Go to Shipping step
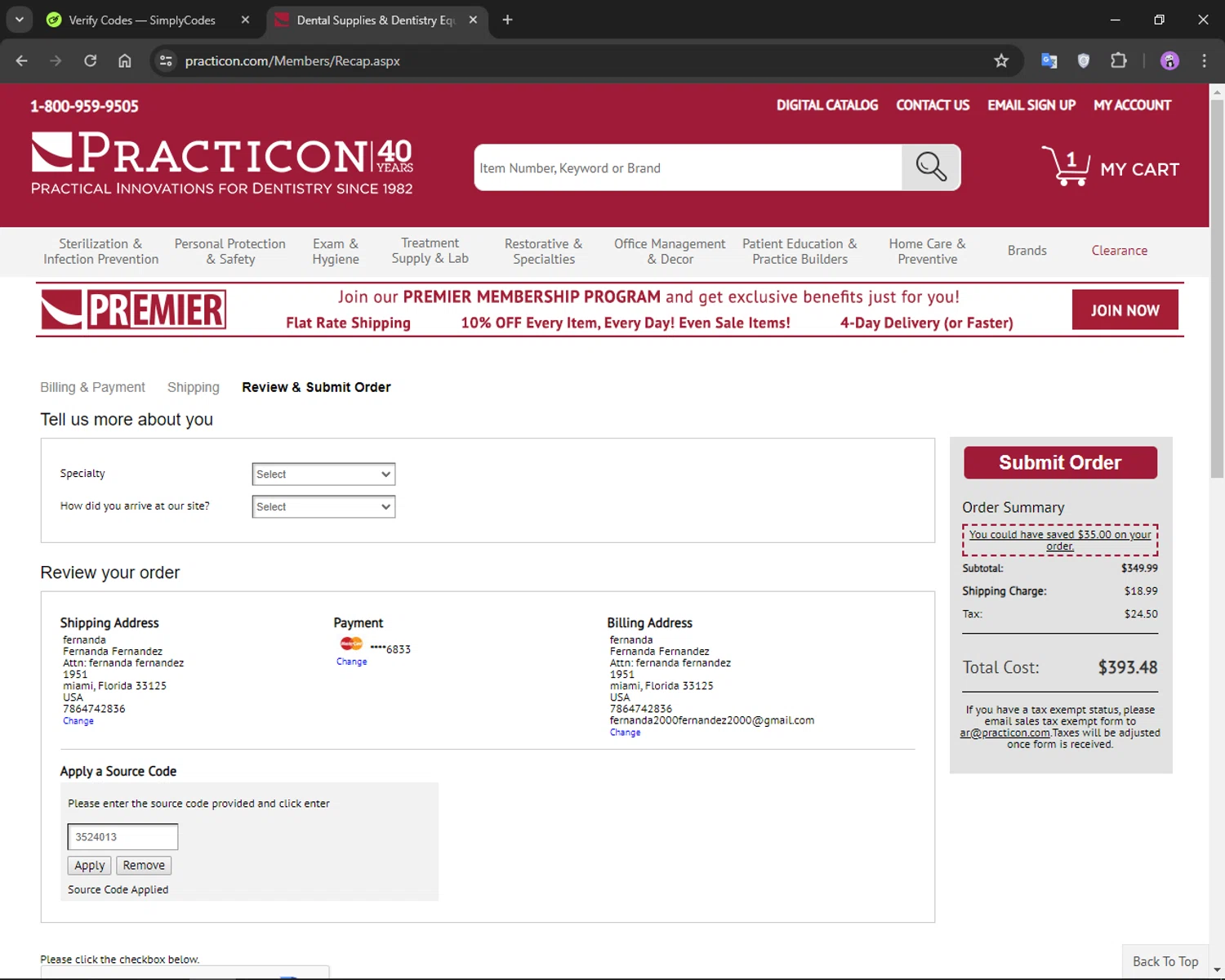Image resolution: width=1225 pixels, height=980 pixels. pyautogui.click(x=194, y=387)
